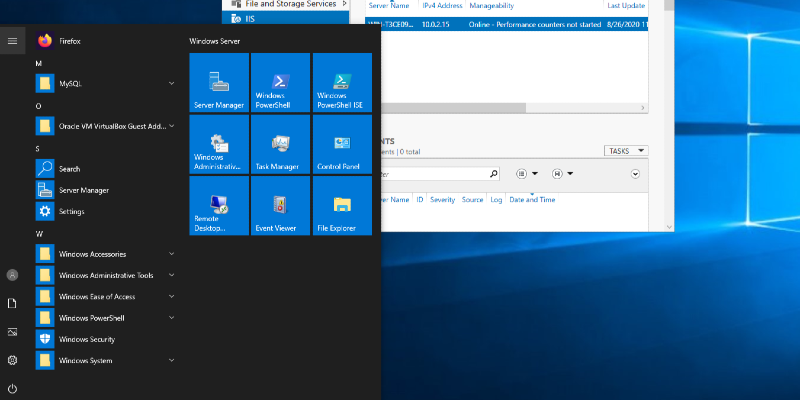Open Remote Desktop Connection tile
Viewport: 800px width, 400px height.
click(x=219, y=206)
